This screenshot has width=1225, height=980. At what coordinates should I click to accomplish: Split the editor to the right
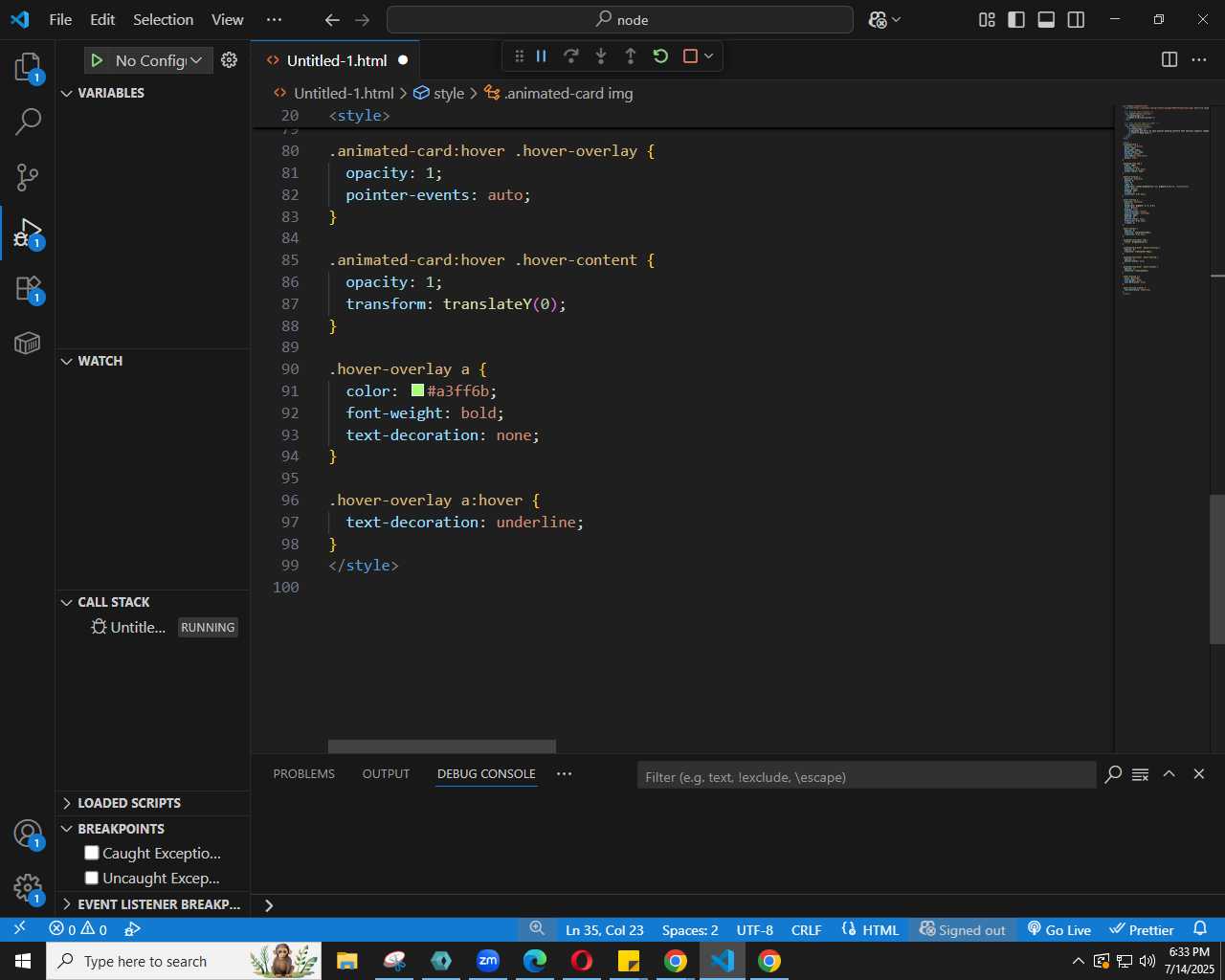[x=1169, y=59]
